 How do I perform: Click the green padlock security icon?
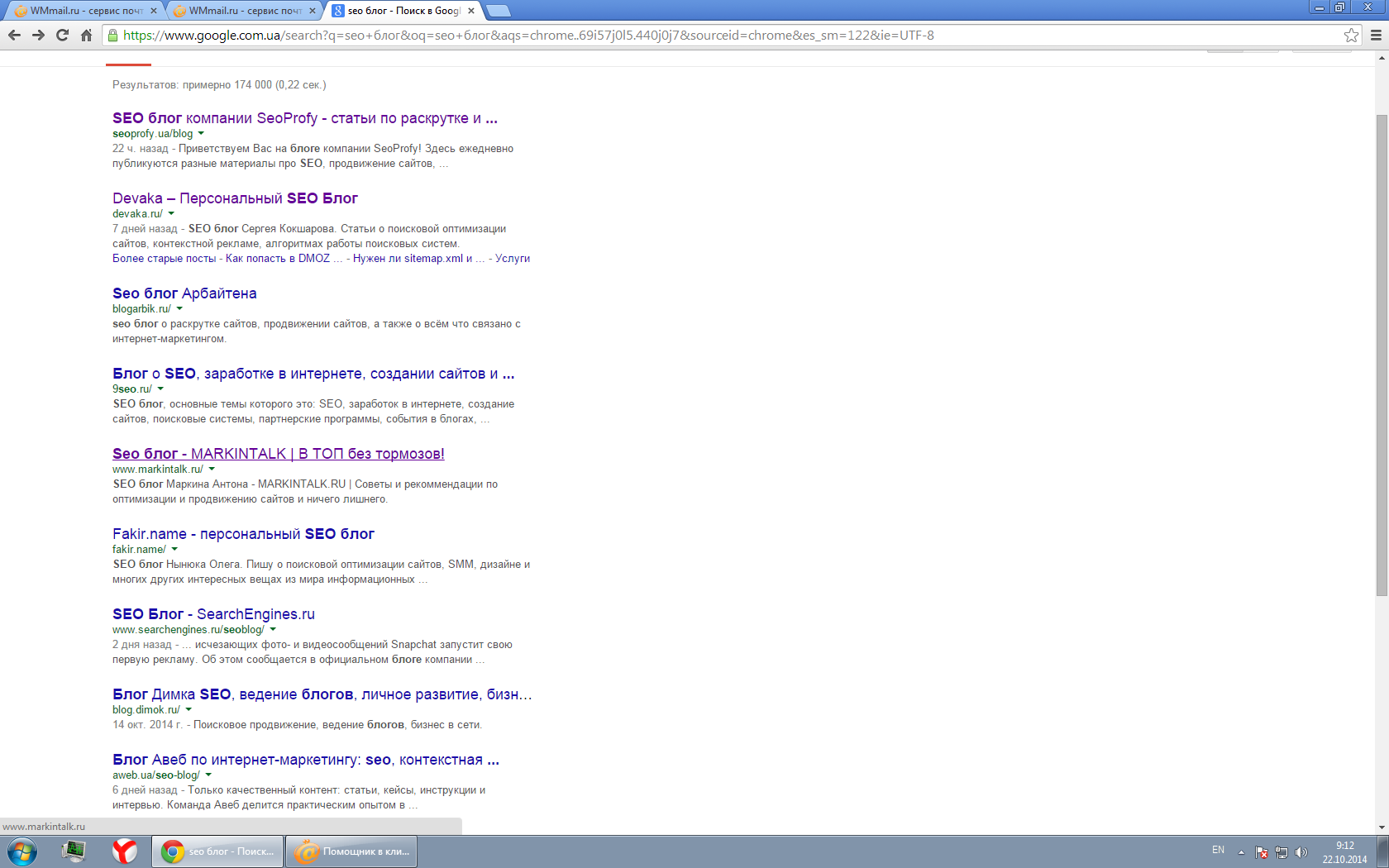(x=113, y=35)
